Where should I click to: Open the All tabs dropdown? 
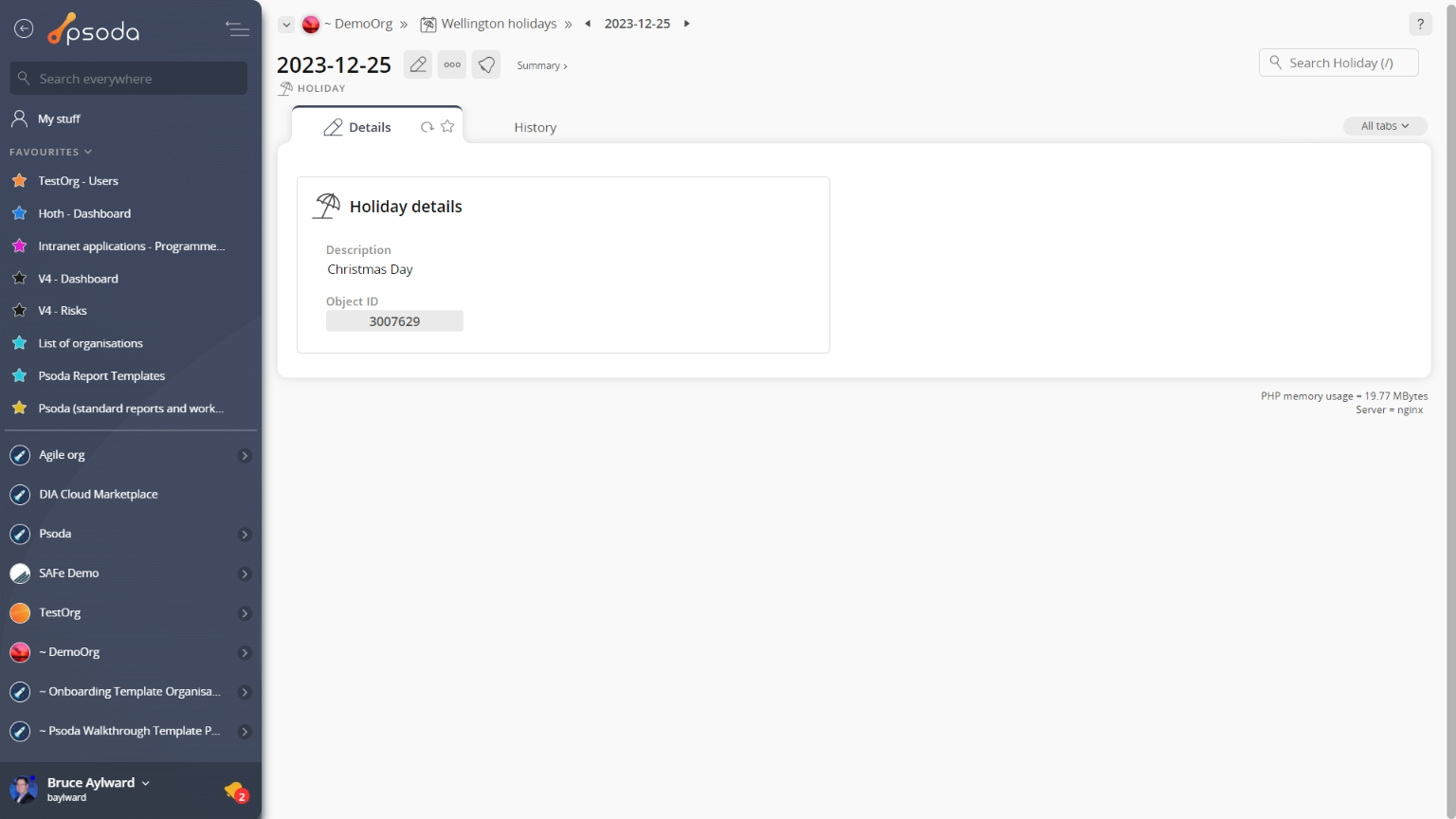[1385, 126]
